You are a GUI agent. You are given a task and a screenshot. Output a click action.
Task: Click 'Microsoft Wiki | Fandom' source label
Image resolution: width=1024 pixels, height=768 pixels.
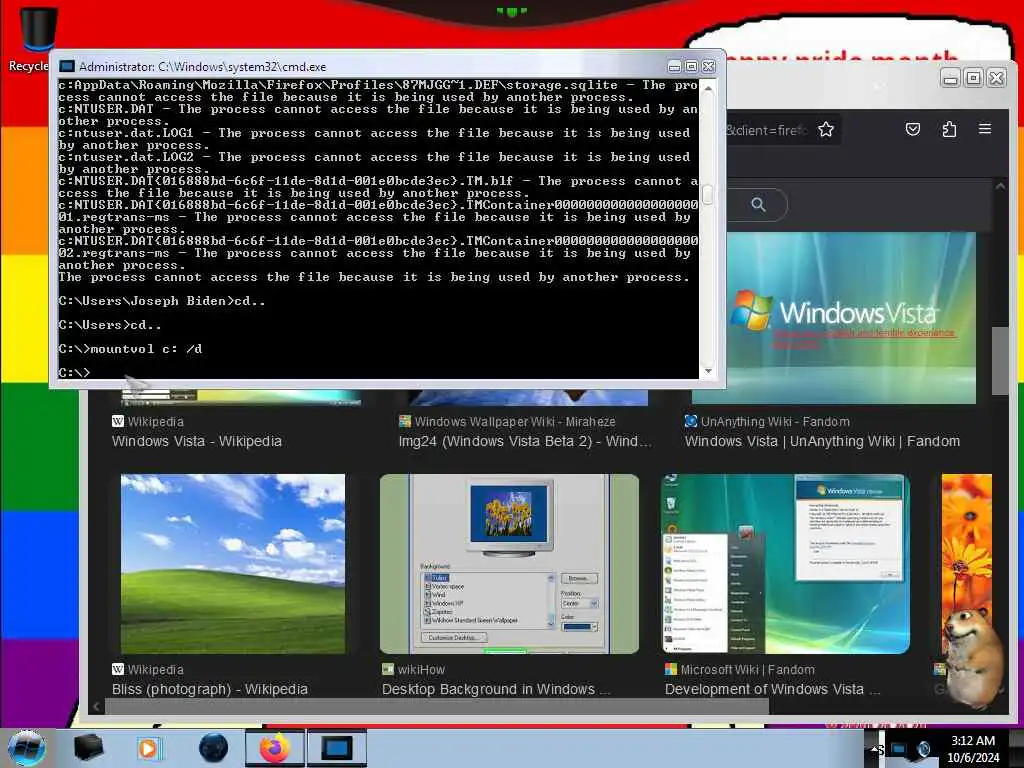[x=748, y=669]
